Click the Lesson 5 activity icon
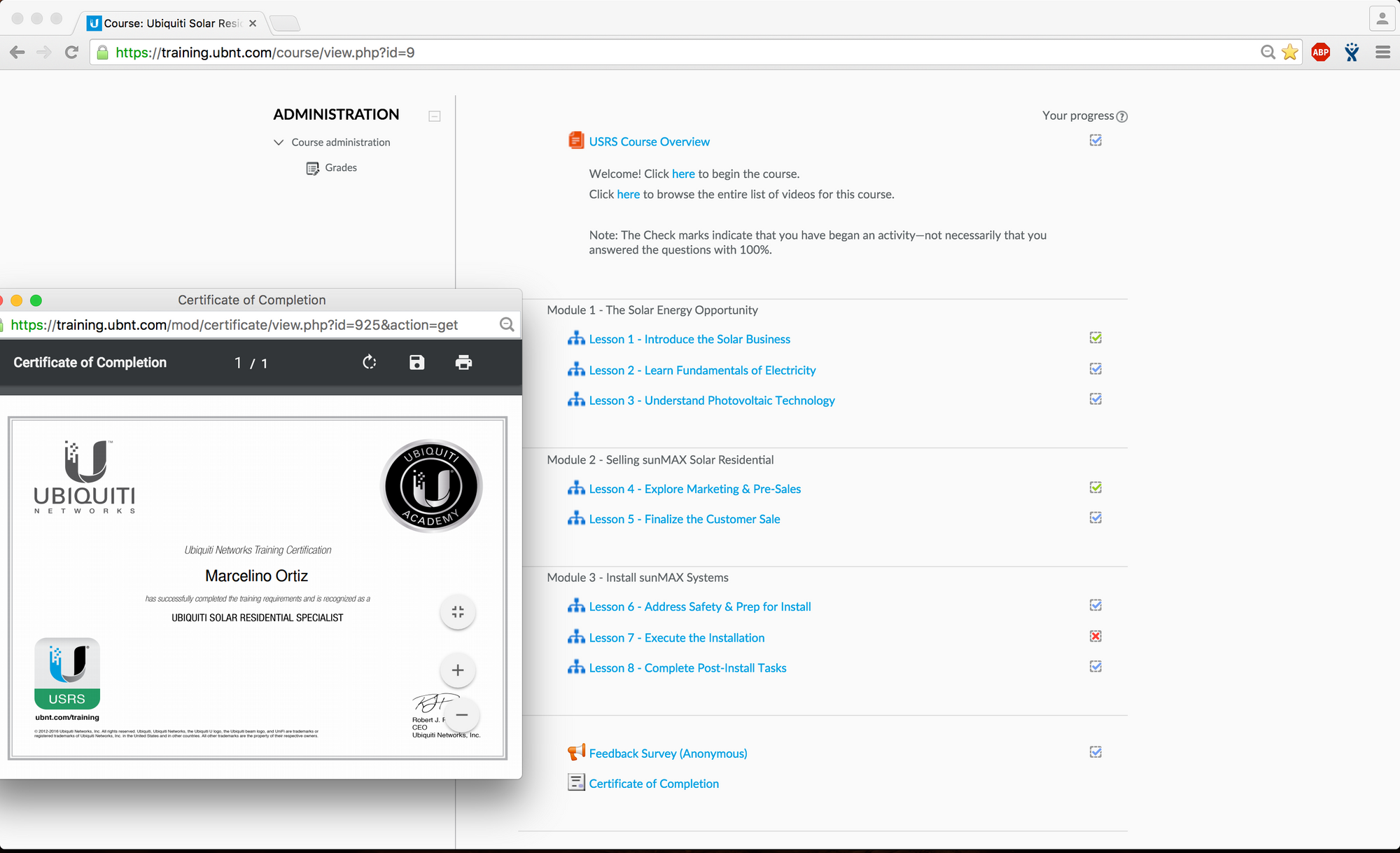 576,518
